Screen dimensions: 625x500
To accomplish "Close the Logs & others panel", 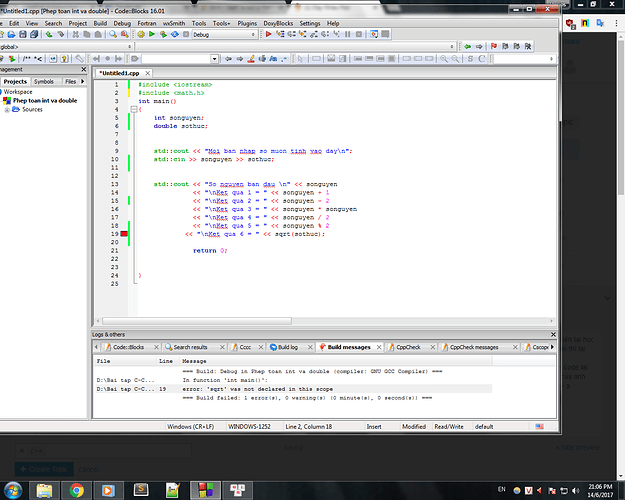I will coord(554,334).
